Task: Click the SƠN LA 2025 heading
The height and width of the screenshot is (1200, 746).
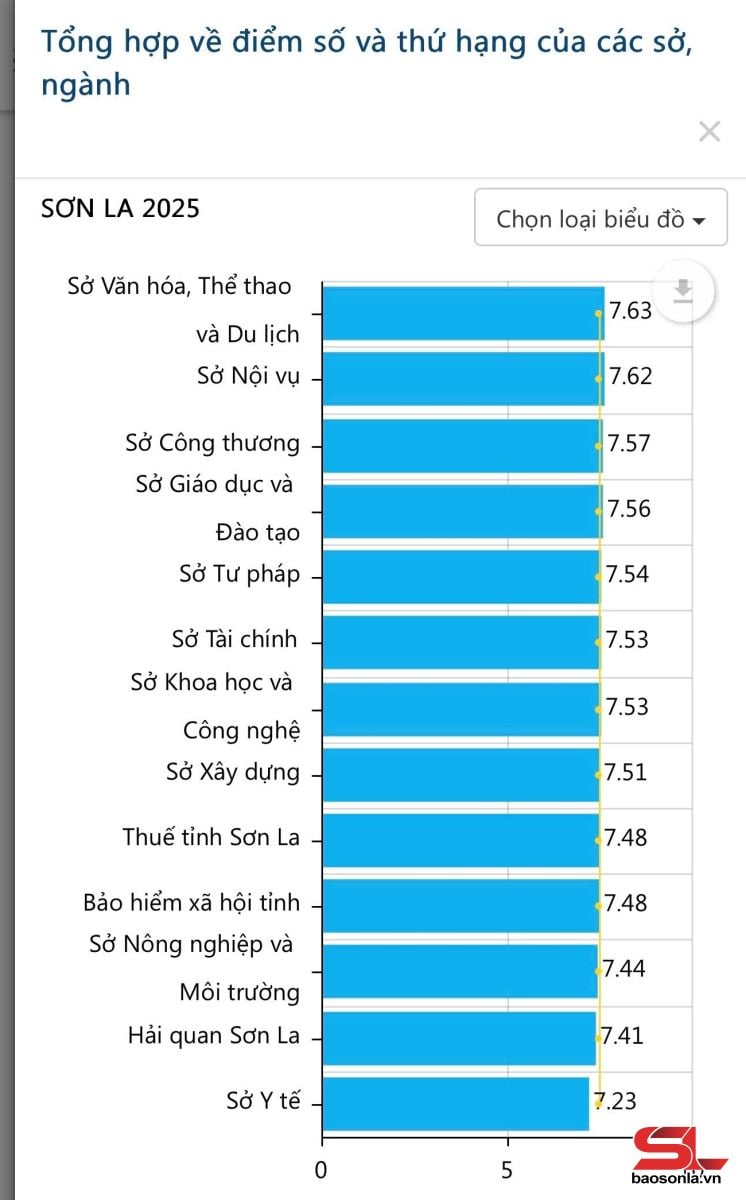Action: pyautogui.click(x=120, y=208)
